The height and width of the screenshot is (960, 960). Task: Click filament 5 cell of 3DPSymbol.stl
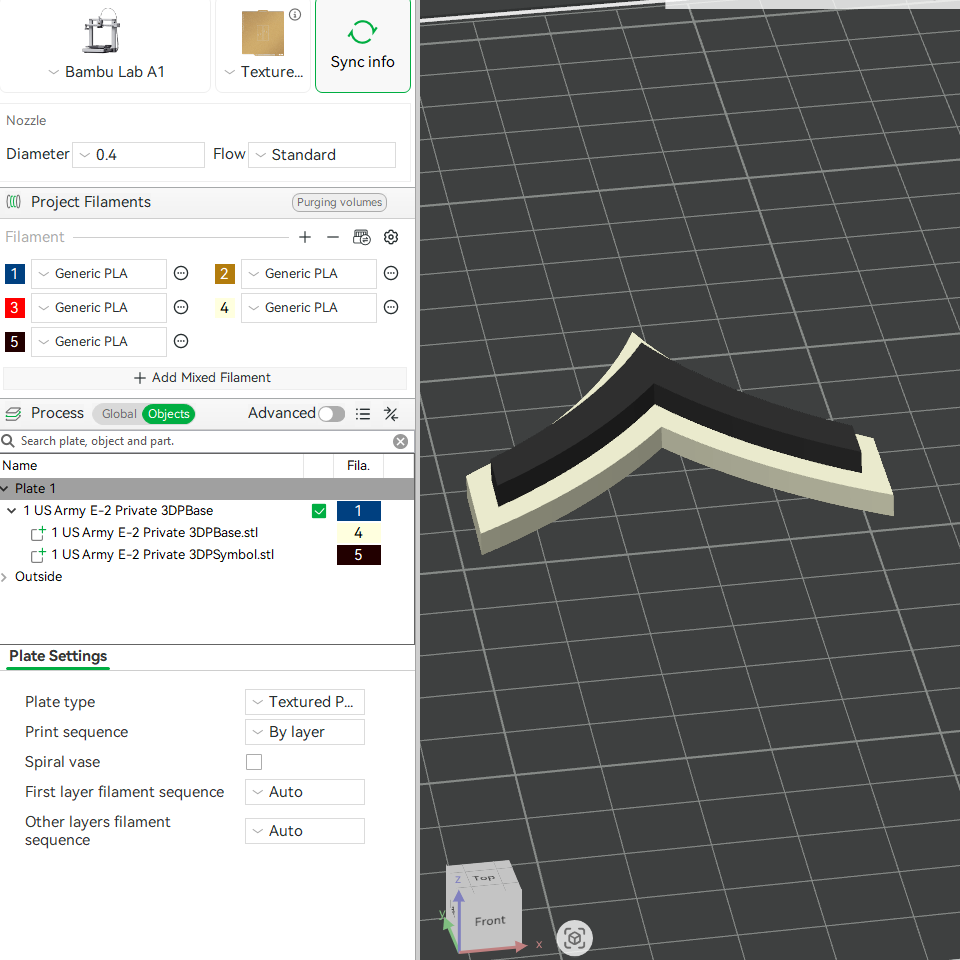pyautogui.click(x=359, y=555)
